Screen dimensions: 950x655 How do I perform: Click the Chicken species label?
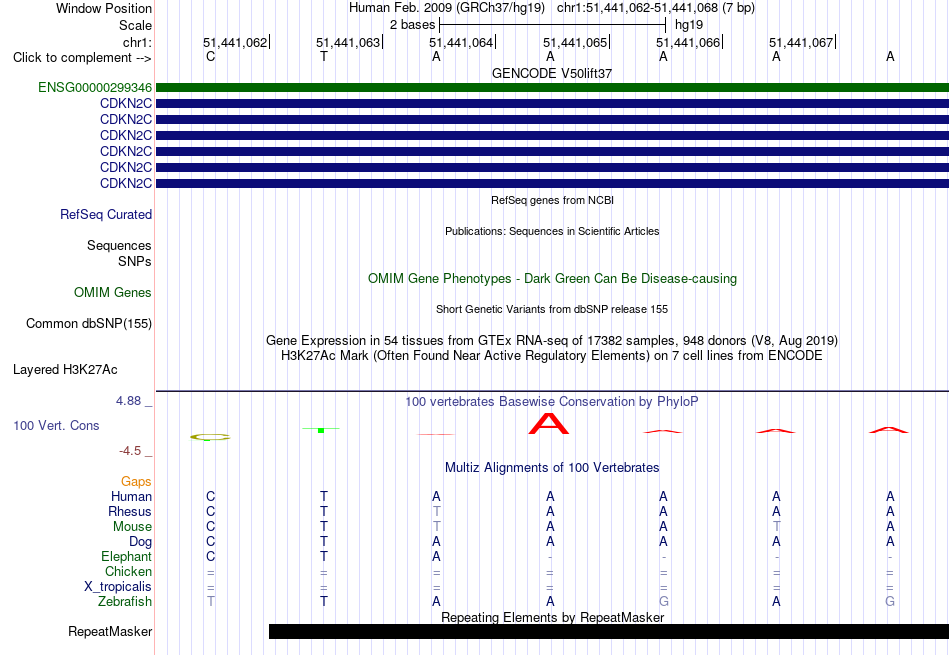[128, 571]
